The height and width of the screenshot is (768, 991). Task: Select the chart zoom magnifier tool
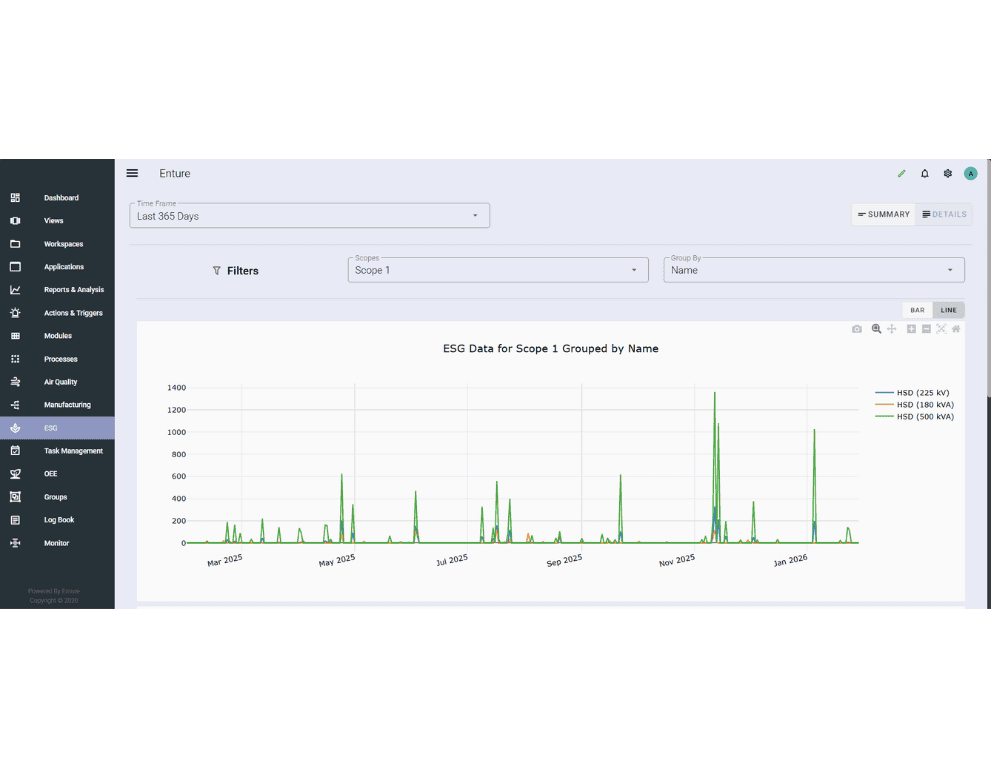coord(876,329)
